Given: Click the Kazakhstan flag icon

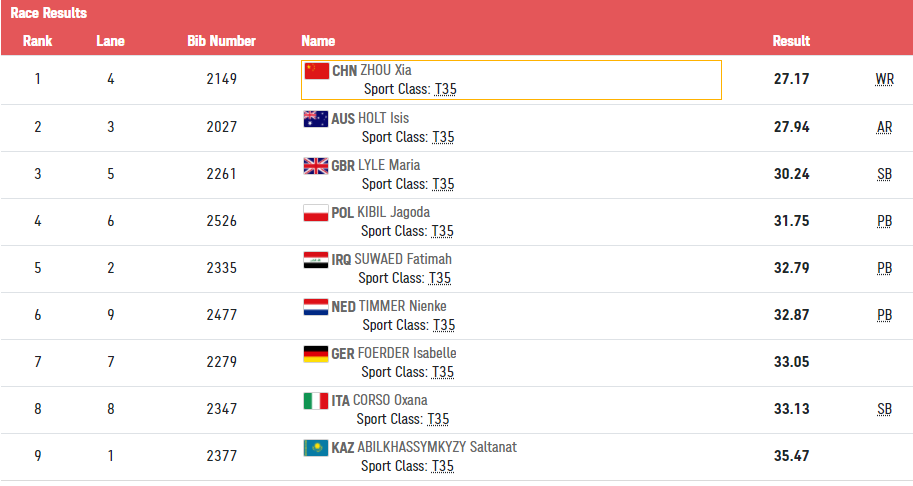Looking at the screenshot, I should pos(316,447).
